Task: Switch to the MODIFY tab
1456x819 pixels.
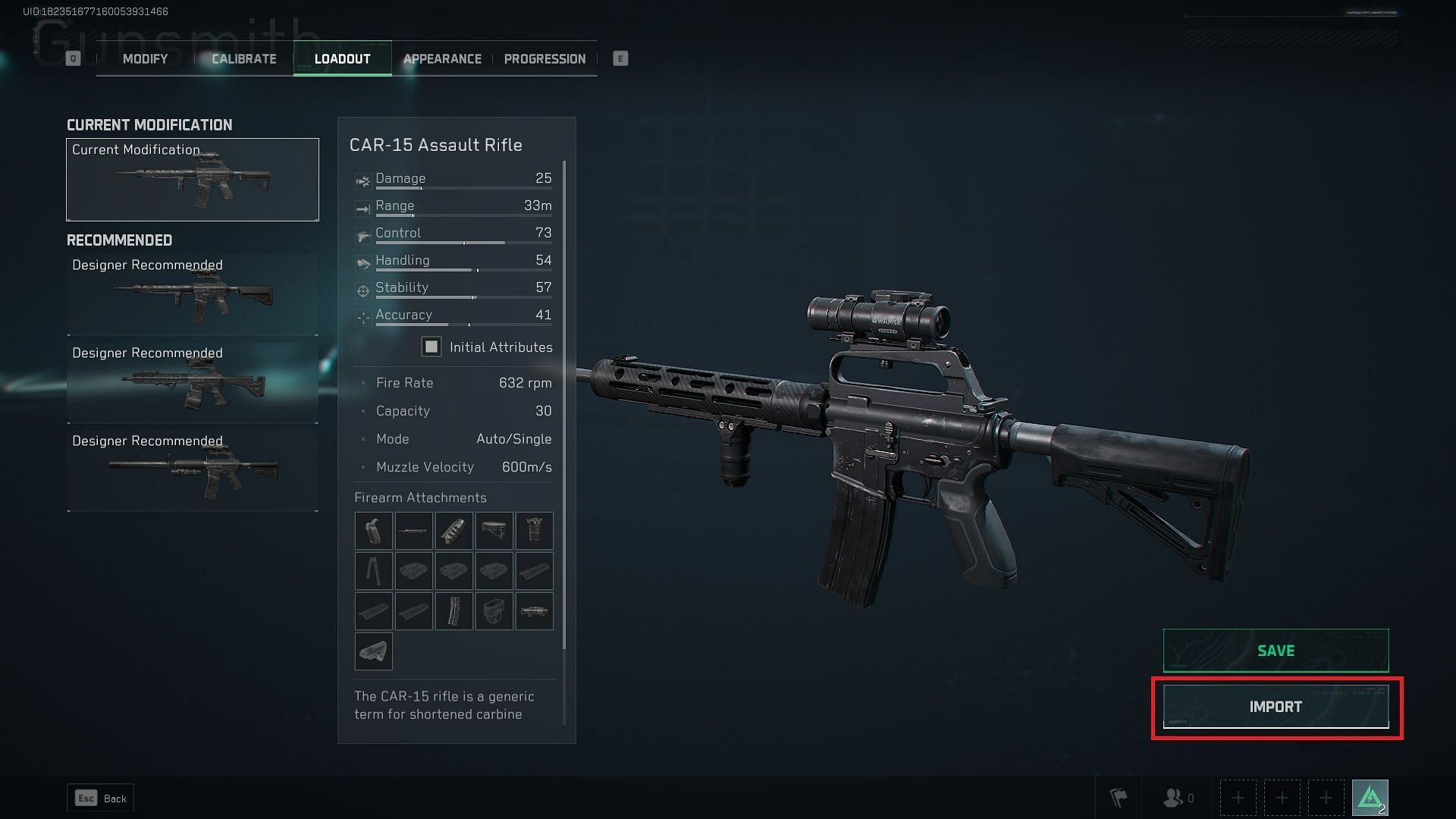Action: (x=144, y=58)
